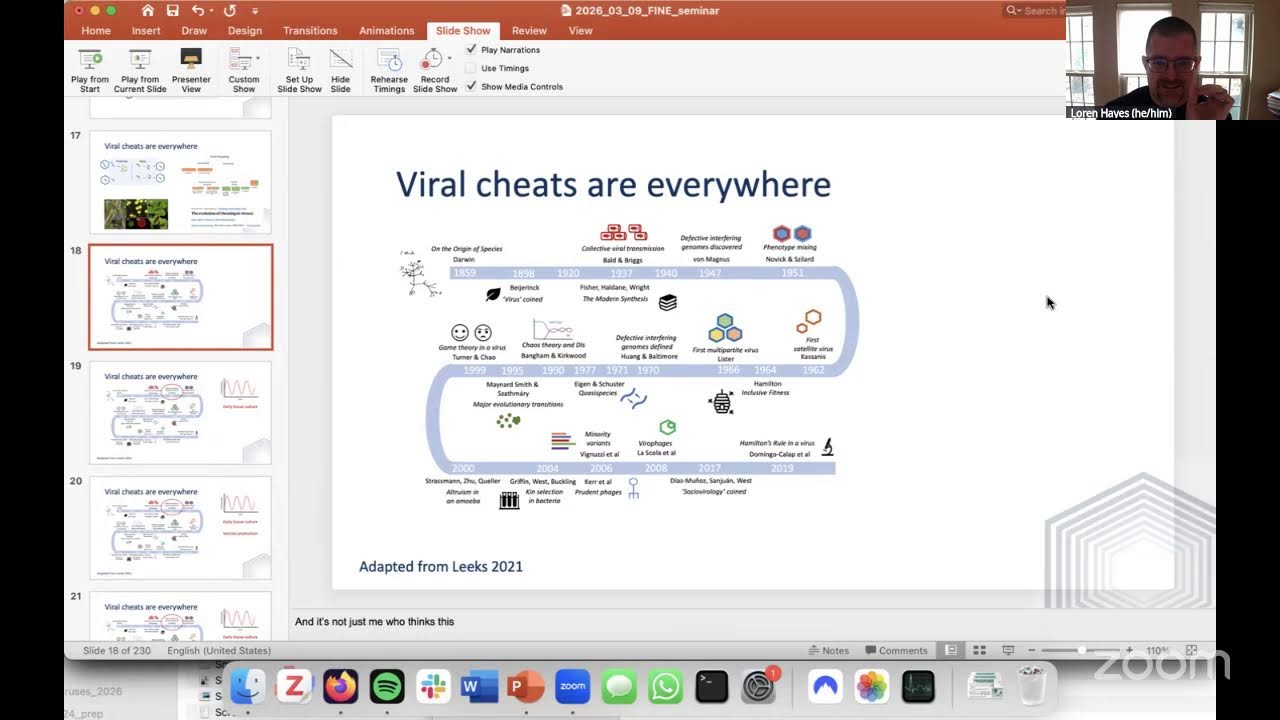1280x720 pixels.
Task: Select the slide 19 thumbnail
Action: (x=180, y=412)
